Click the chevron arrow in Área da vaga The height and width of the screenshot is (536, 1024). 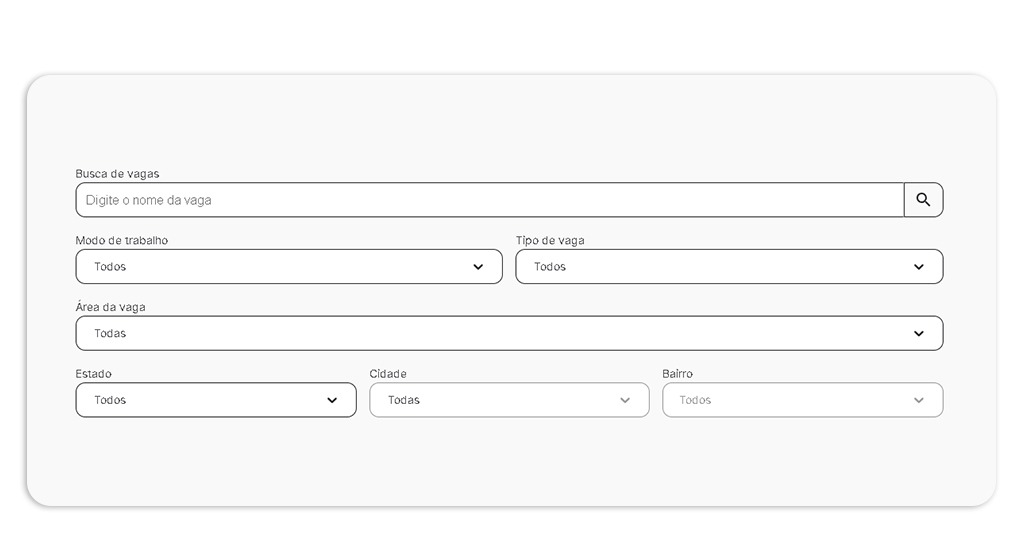point(919,334)
